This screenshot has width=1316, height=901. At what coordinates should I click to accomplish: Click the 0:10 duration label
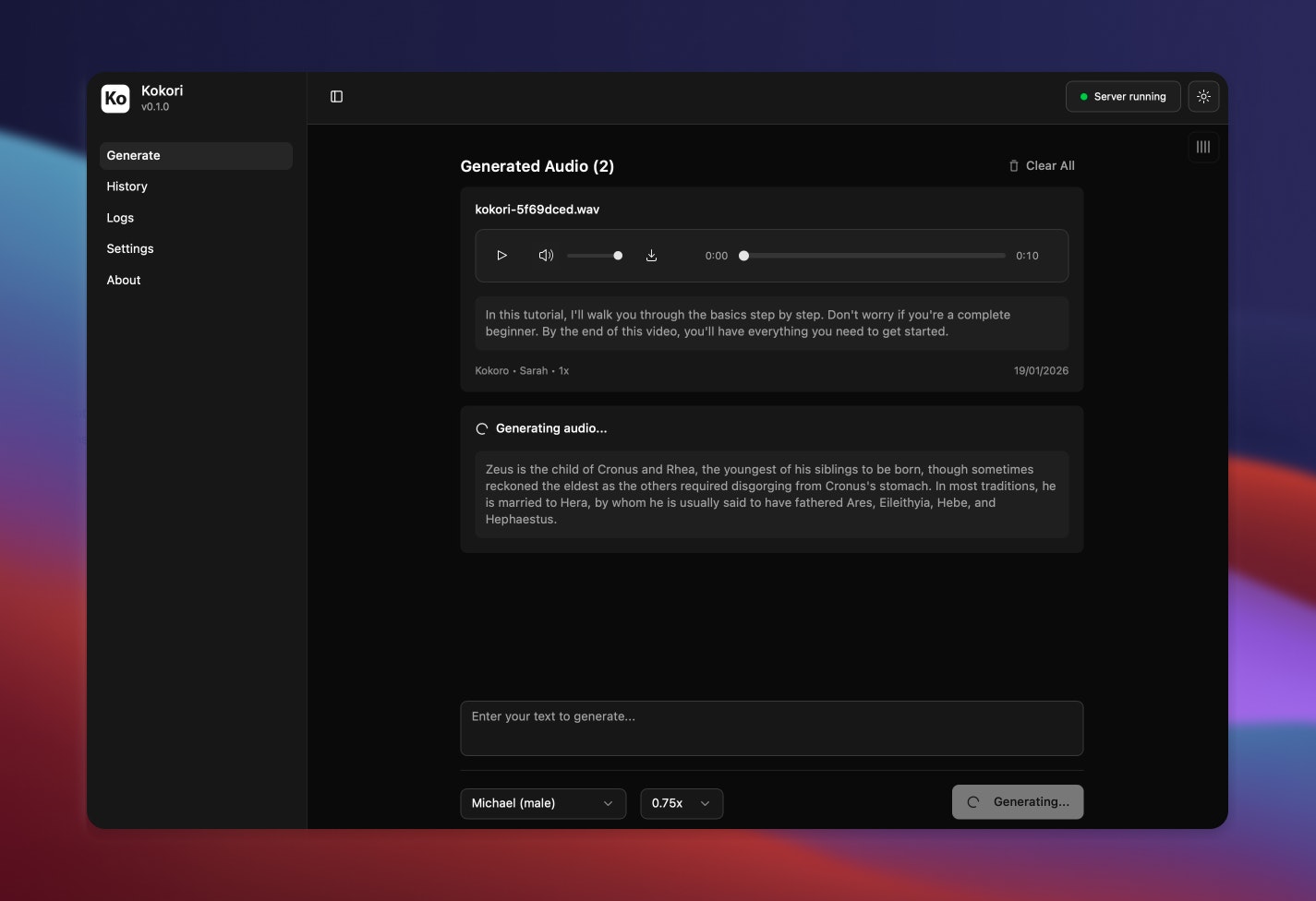tap(1027, 256)
